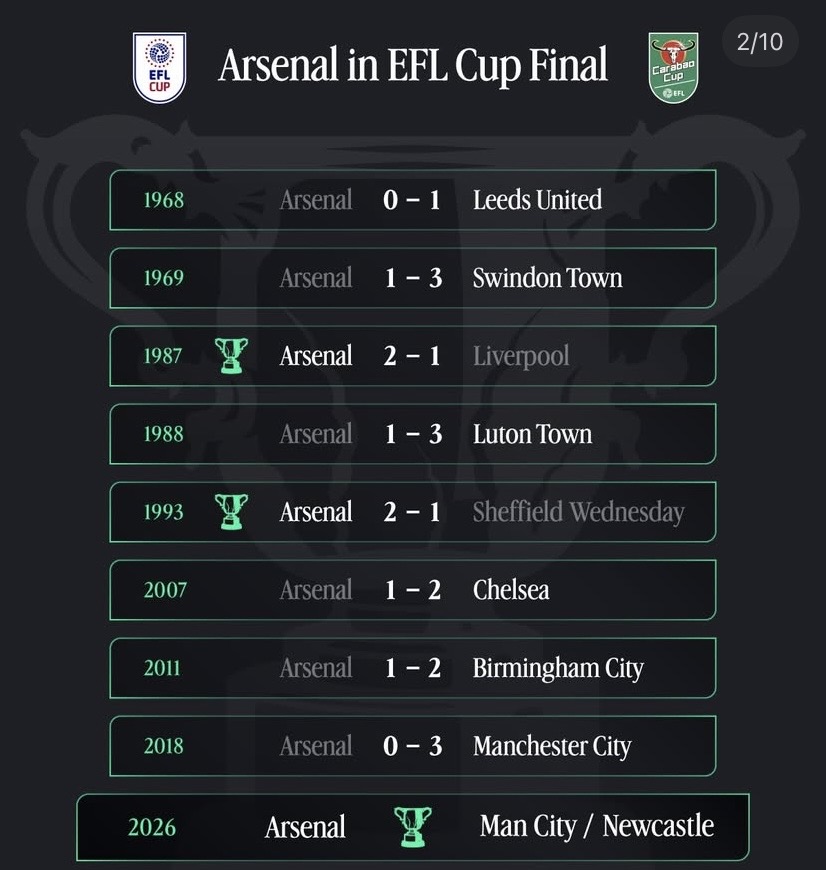Click the trophy icon in the 1987 row
Viewport: 826px width, 870px height.
(232, 355)
